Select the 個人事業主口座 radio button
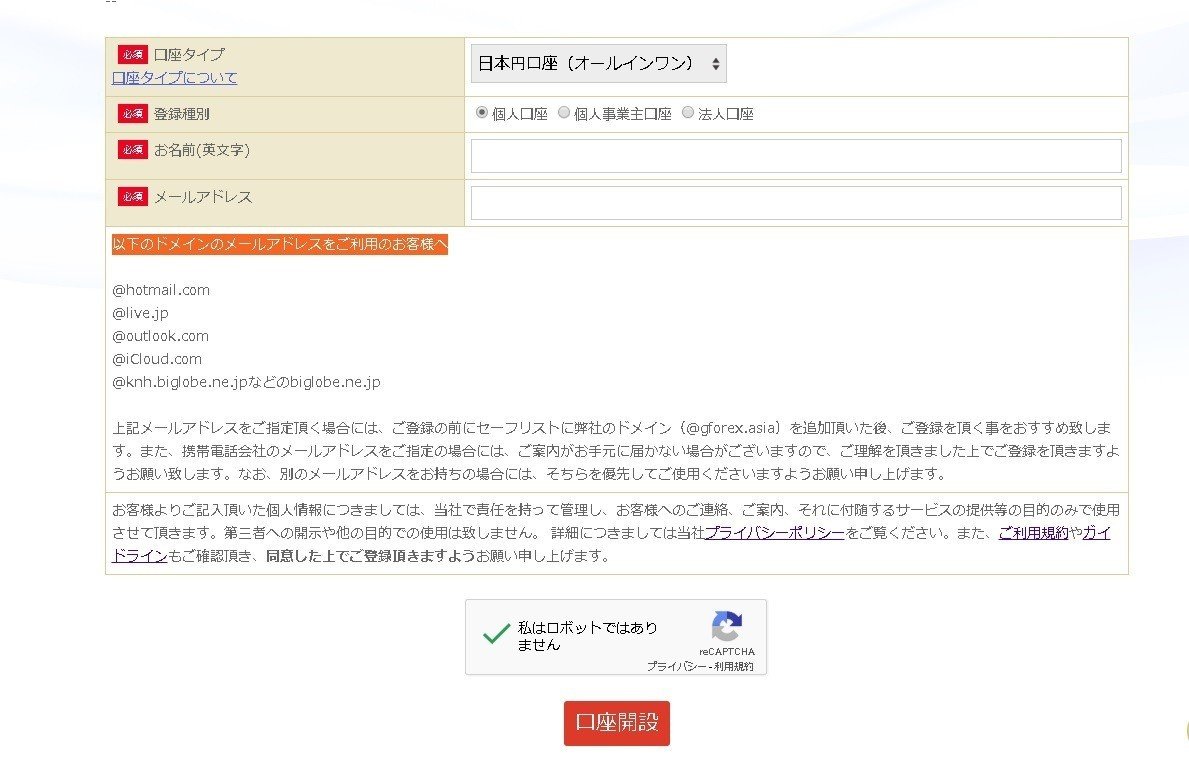The width and height of the screenshot is (1189, 767). [564, 111]
